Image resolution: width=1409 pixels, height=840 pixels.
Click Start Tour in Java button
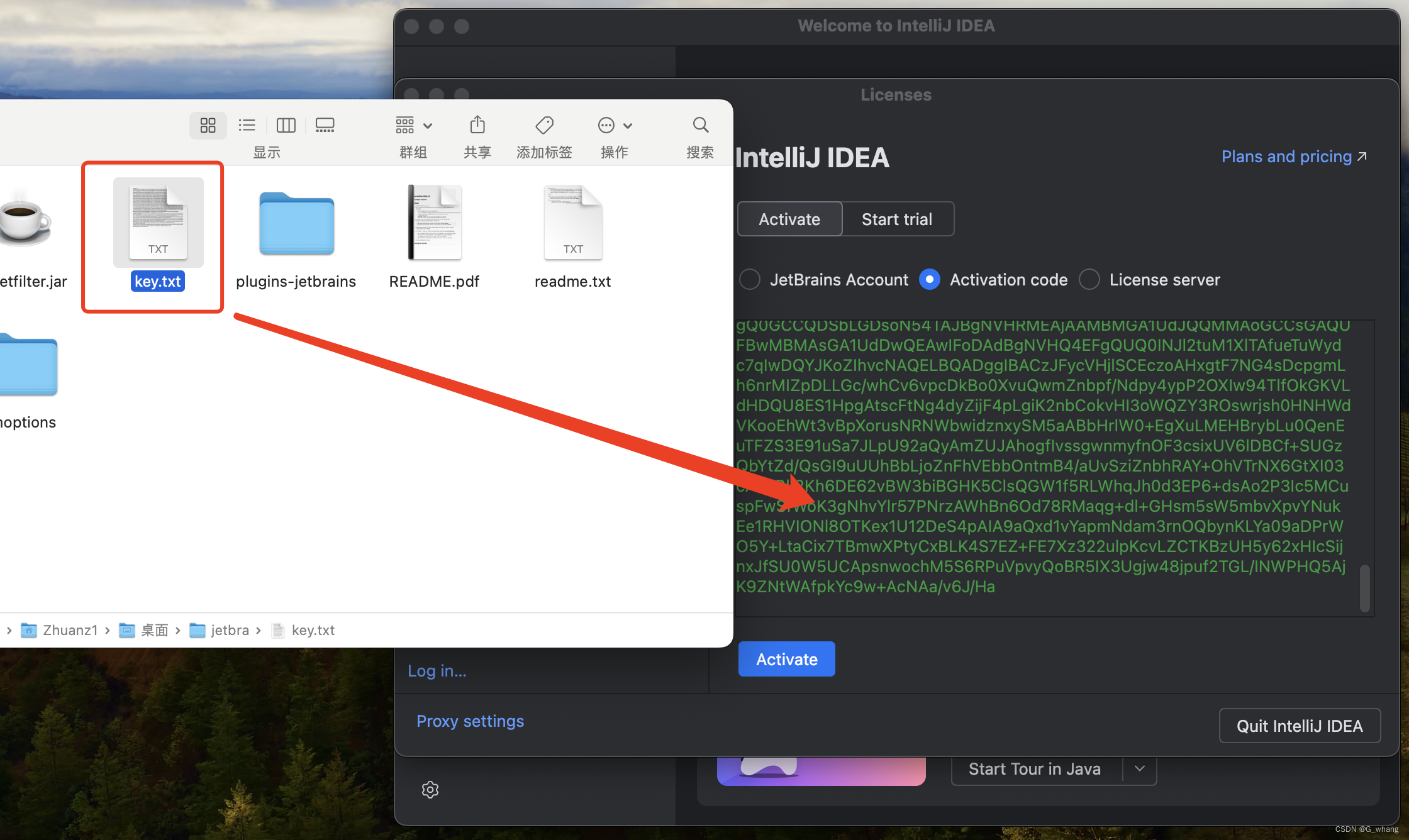coord(1035,769)
